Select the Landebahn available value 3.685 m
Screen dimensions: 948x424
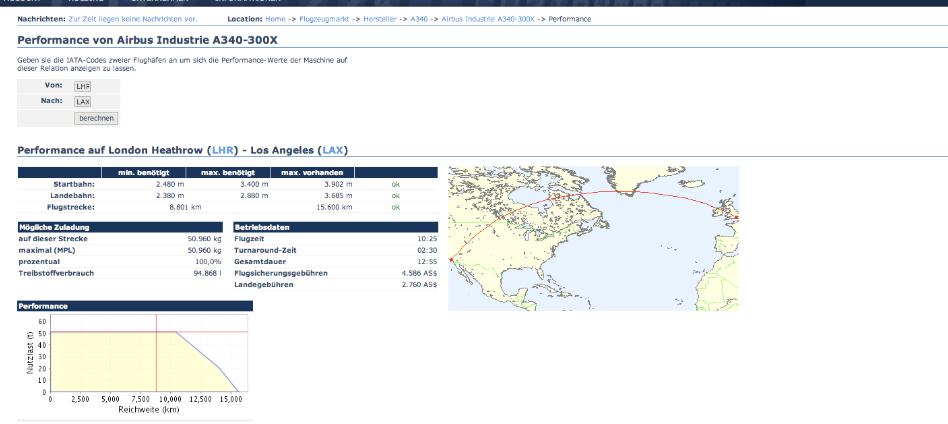[x=338, y=195]
